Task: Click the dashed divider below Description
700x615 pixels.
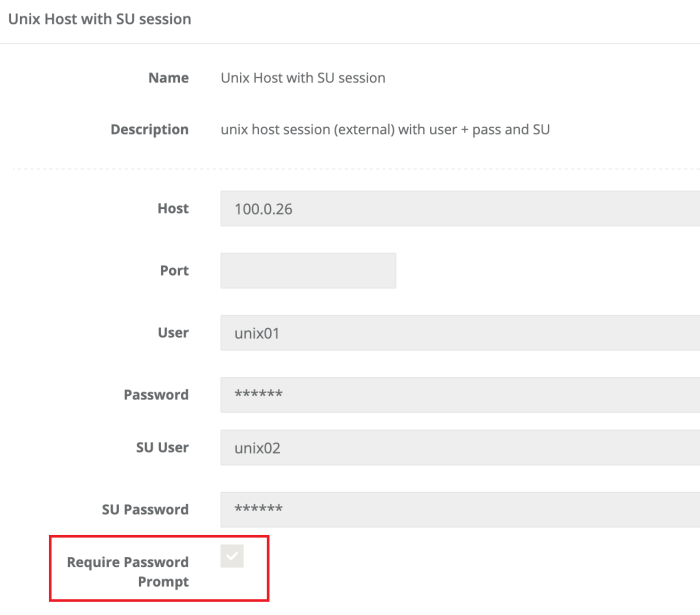Action: (x=350, y=168)
